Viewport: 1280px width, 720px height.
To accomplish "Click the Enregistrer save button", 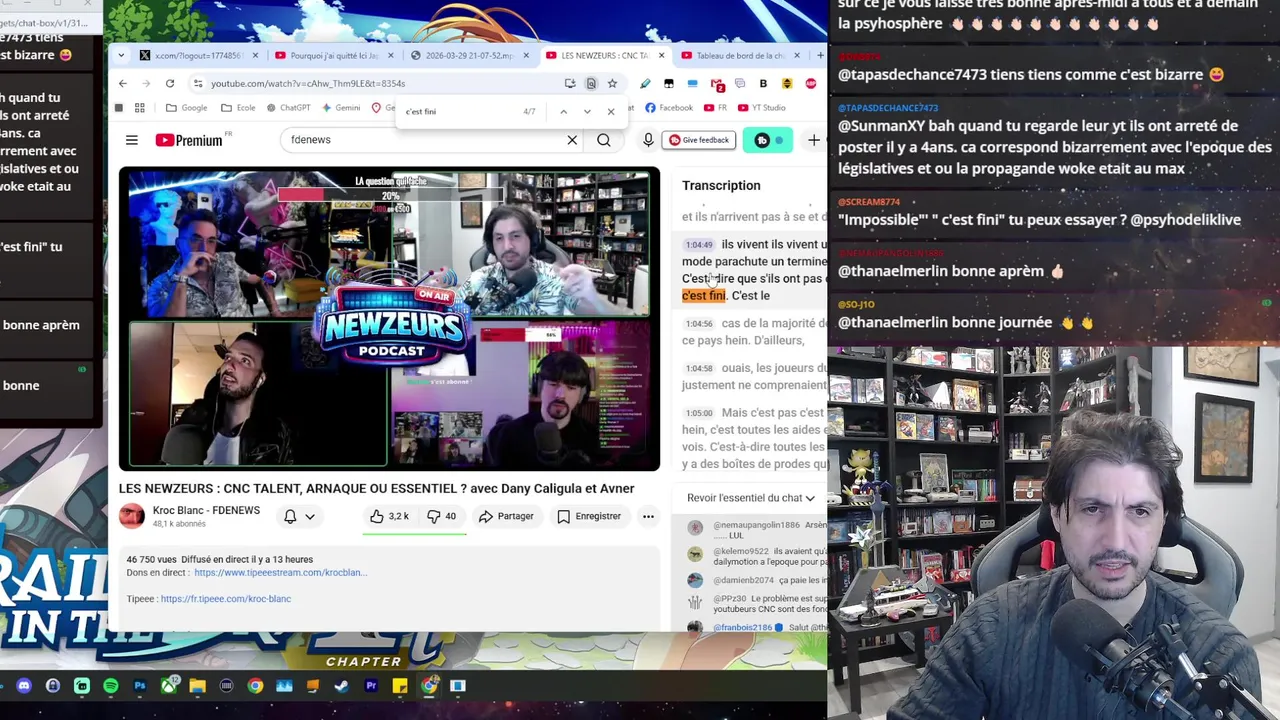I will (589, 517).
